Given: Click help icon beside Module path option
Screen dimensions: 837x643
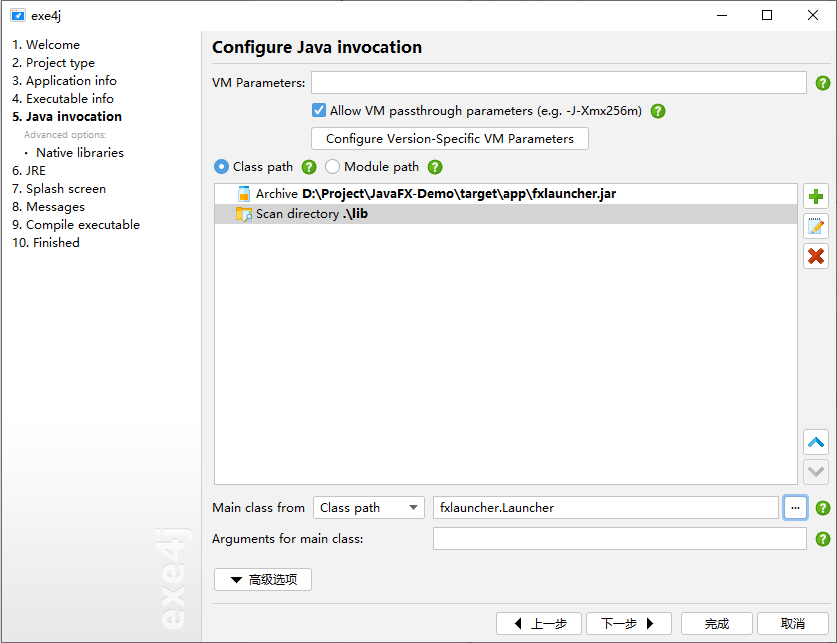Looking at the screenshot, I should tap(435, 167).
